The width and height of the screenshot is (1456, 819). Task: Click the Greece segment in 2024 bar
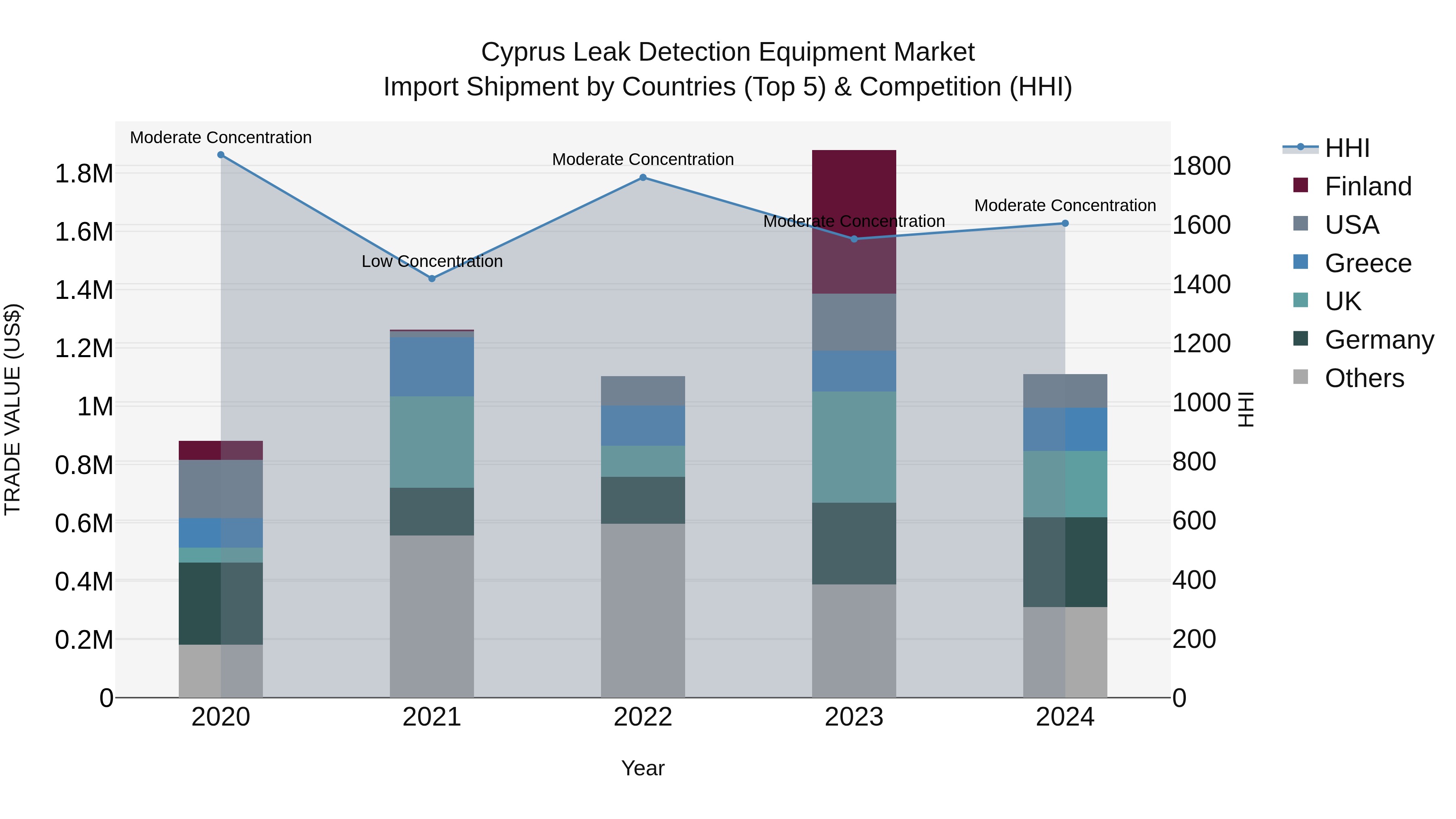[1065, 430]
